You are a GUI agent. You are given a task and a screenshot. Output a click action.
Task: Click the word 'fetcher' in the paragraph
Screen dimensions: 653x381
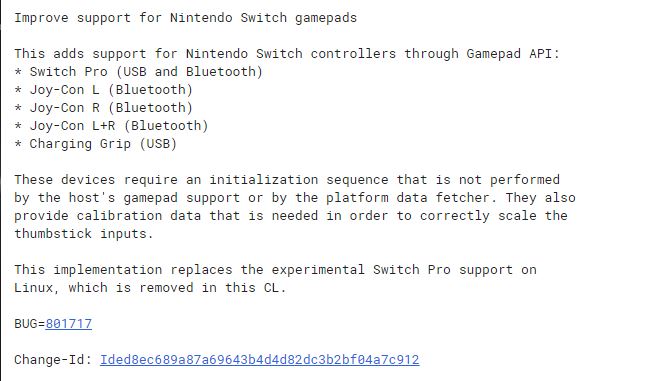pos(463,198)
